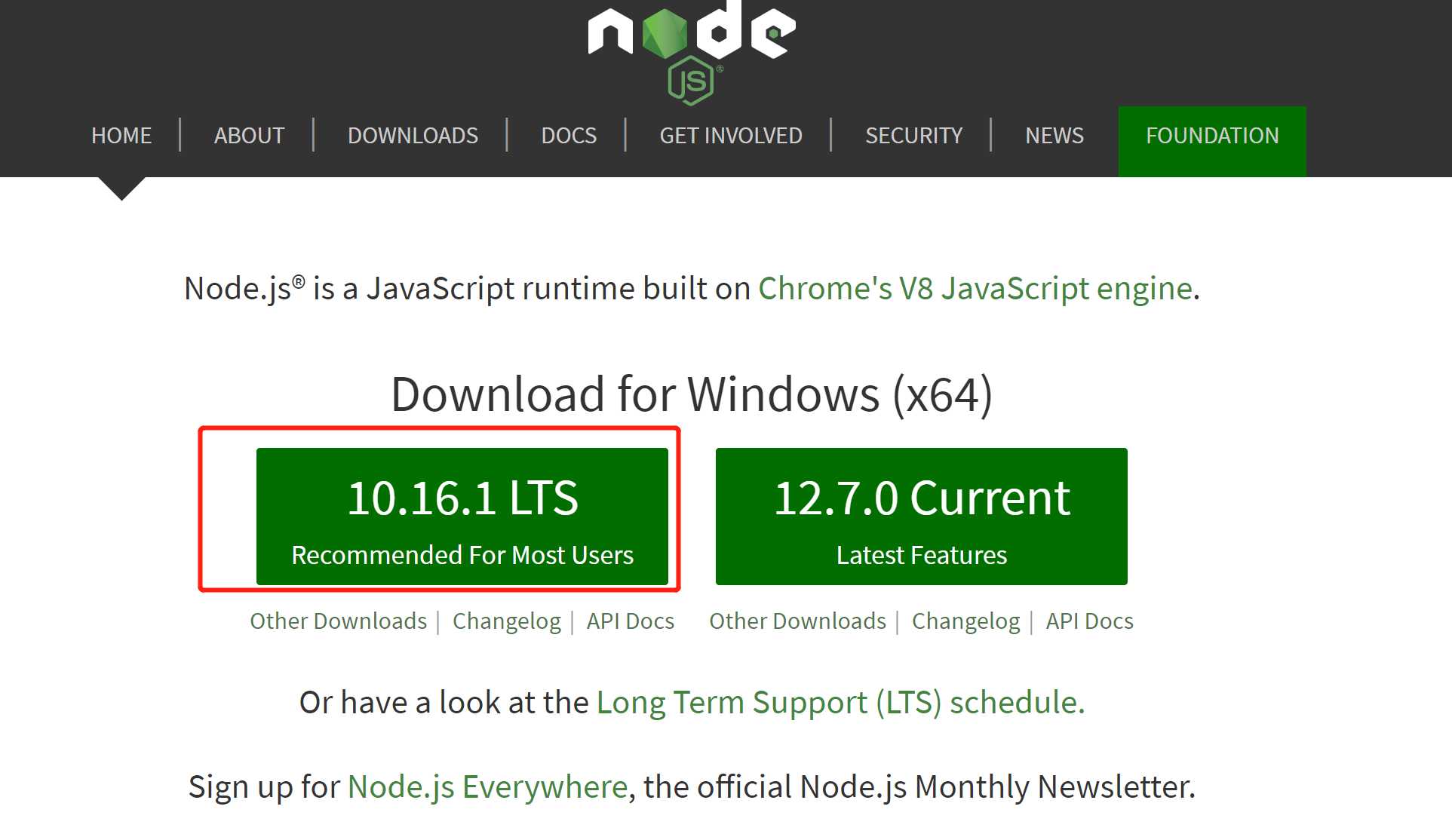
Task: Click the DOWNLOADS navigation icon
Action: pyautogui.click(x=412, y=134)
